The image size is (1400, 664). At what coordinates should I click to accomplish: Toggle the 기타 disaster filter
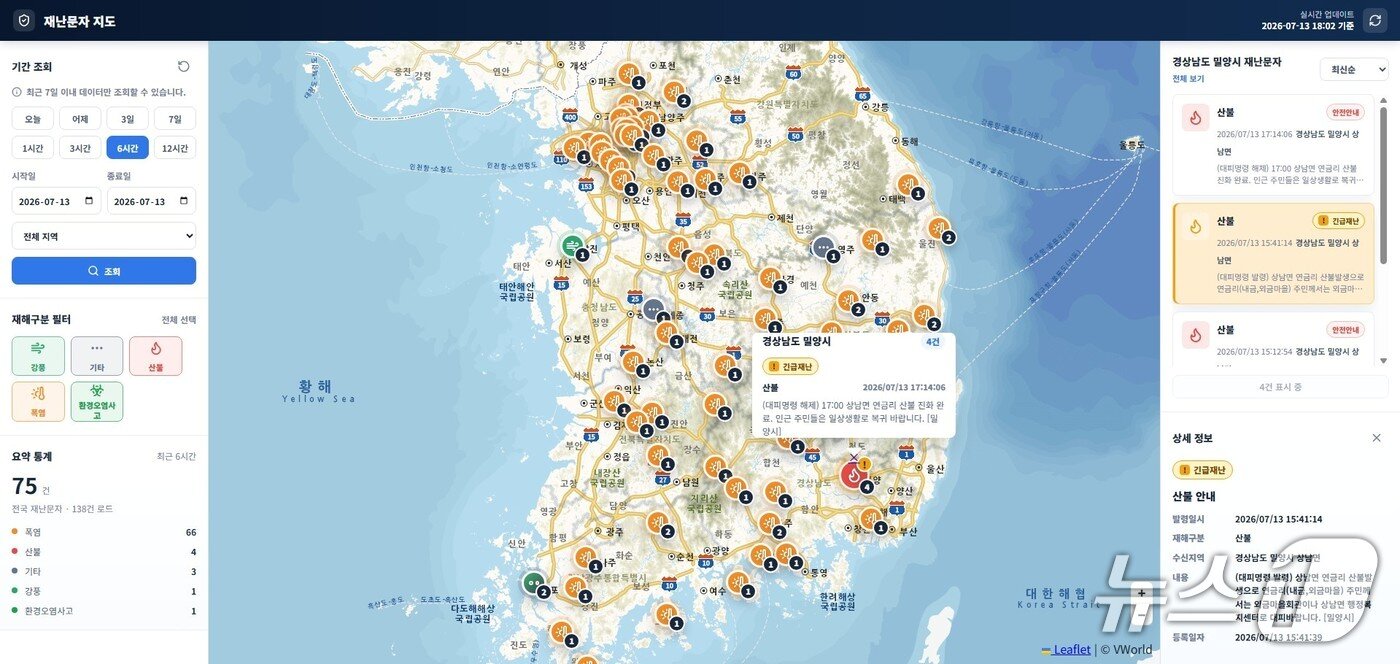[97, 356]
